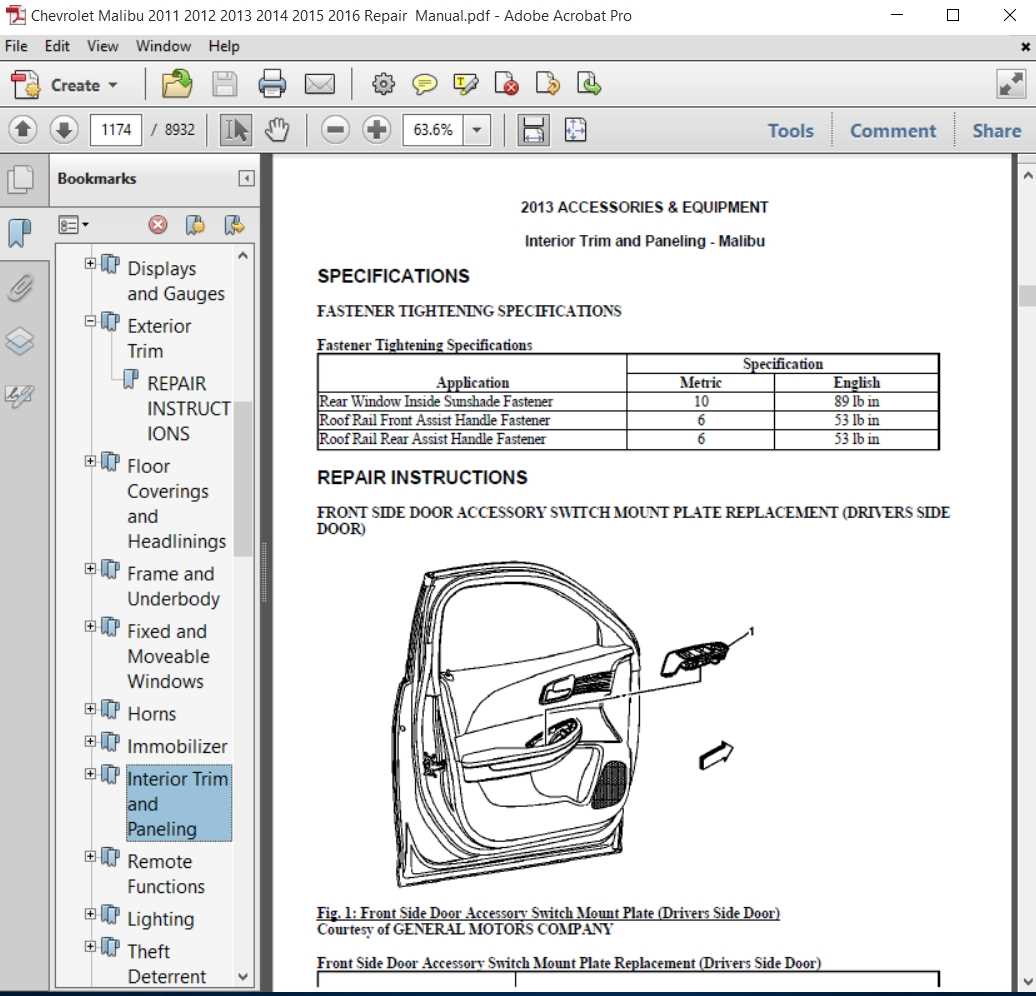Viewport: 1036px width, 996px height.
Task: Expand the Frame and Underbody bookmark
Action: coord(91,569)
